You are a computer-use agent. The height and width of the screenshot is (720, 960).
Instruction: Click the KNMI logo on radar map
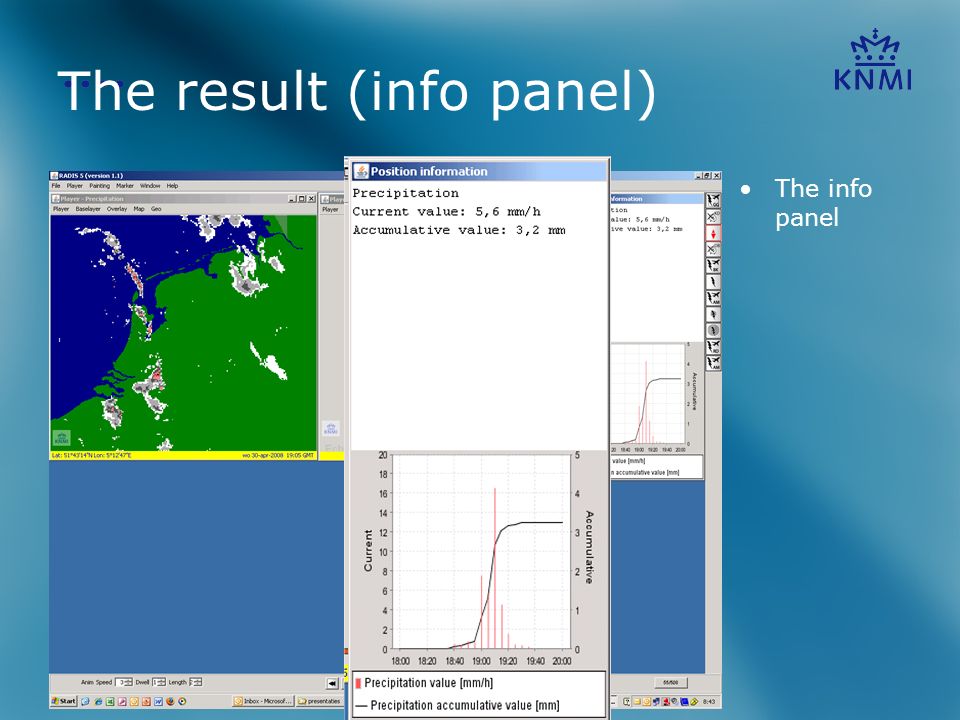[61, 438]
